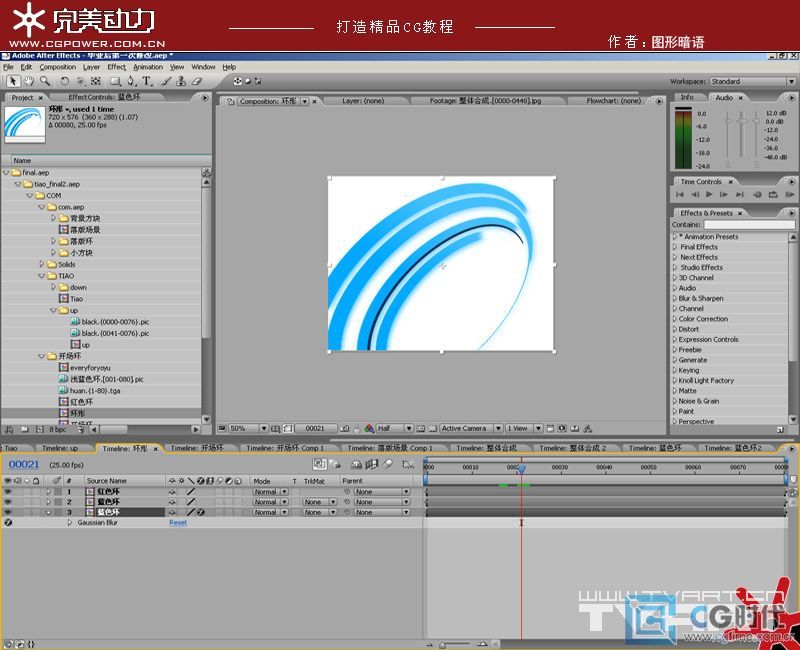Click the frame blending icon in timeline

pyautogui.click(x=372, y=464)
